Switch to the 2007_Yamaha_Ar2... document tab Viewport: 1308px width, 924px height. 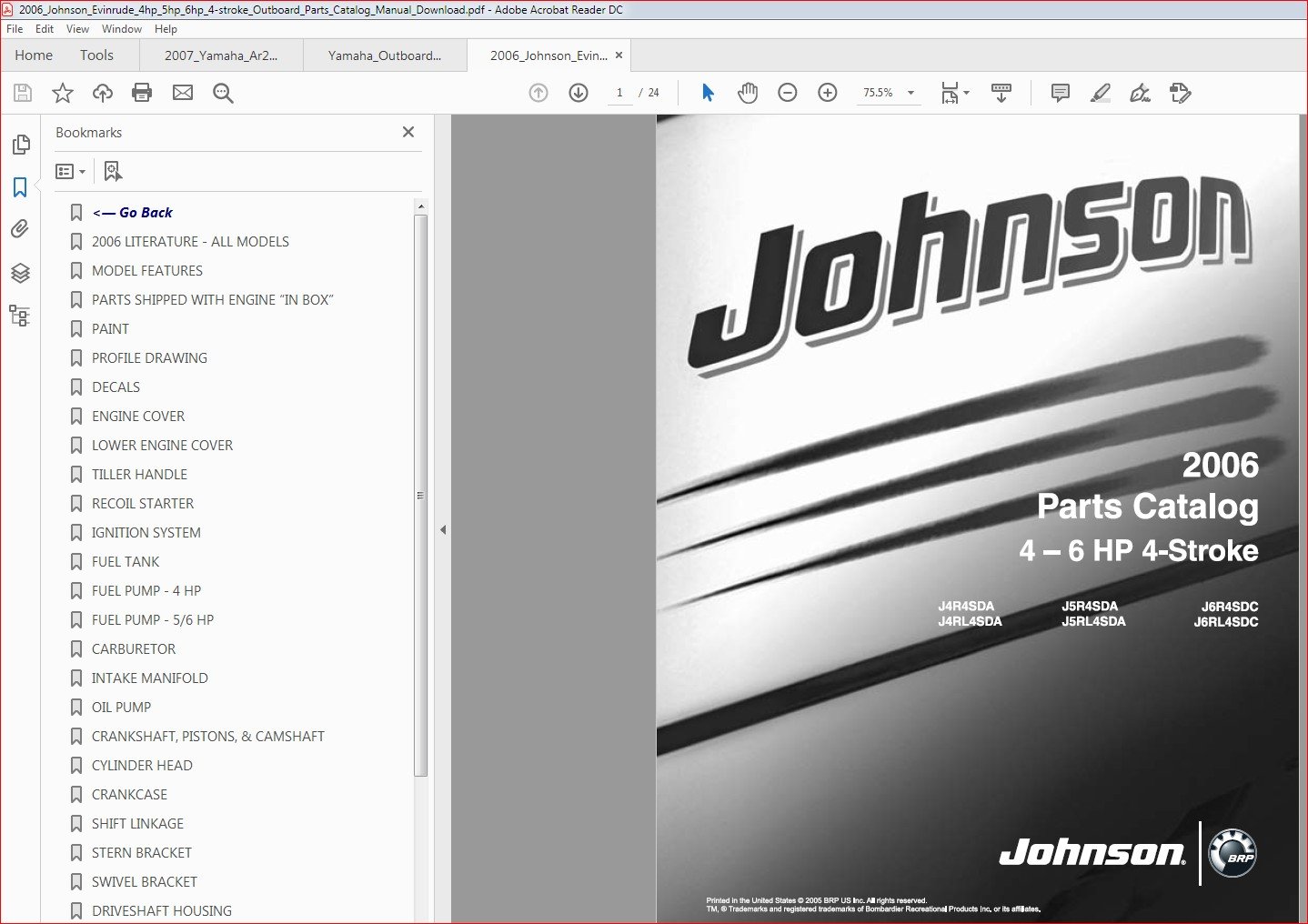tap(221, 55)
